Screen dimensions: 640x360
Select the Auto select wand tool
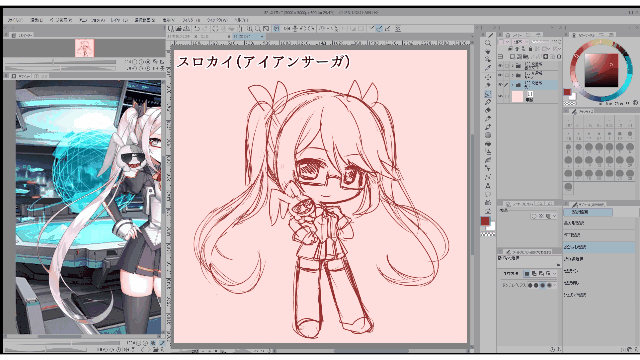pyautogui.click(x=488, y=85)
